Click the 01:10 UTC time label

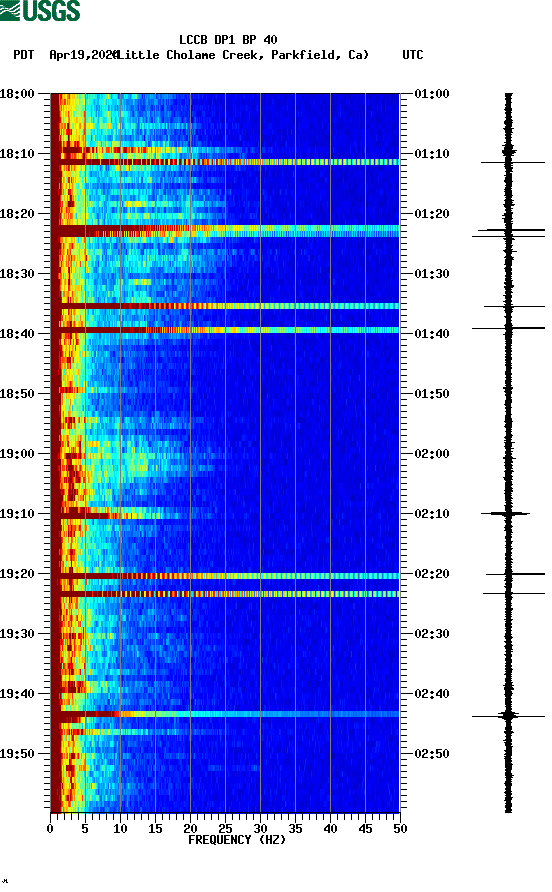pyautogui.click(x=432, y=154)
